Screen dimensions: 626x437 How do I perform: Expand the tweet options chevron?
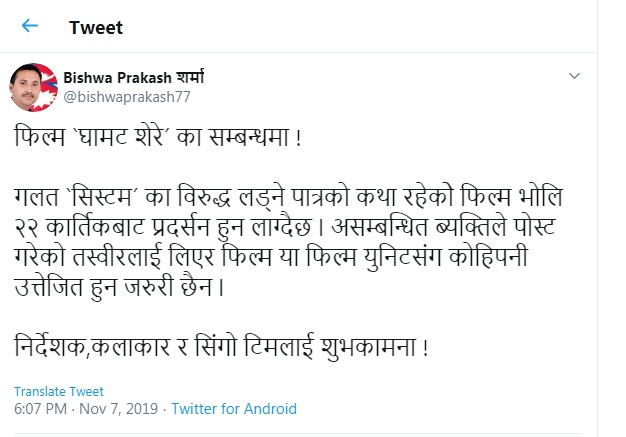(574, 77)
